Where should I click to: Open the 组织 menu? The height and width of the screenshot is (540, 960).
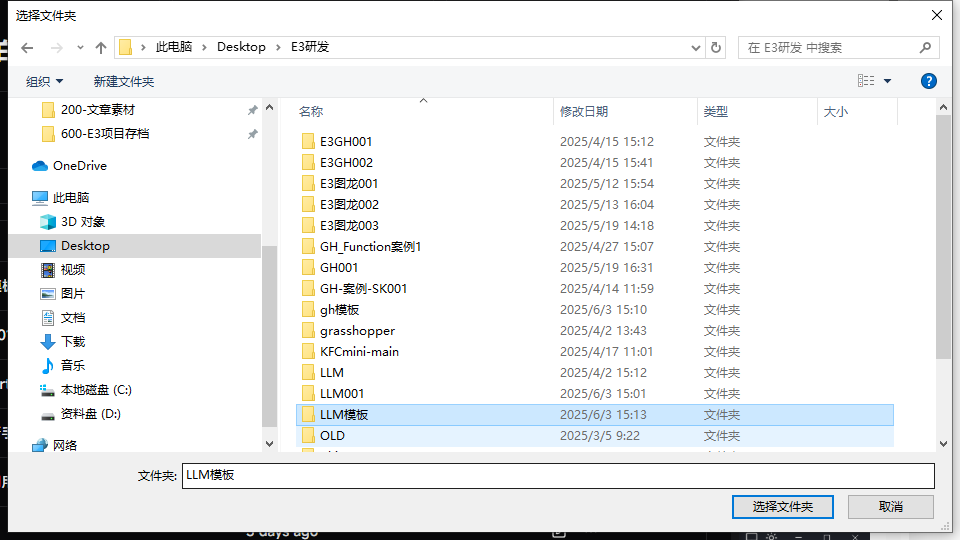[x=44, y=81]
